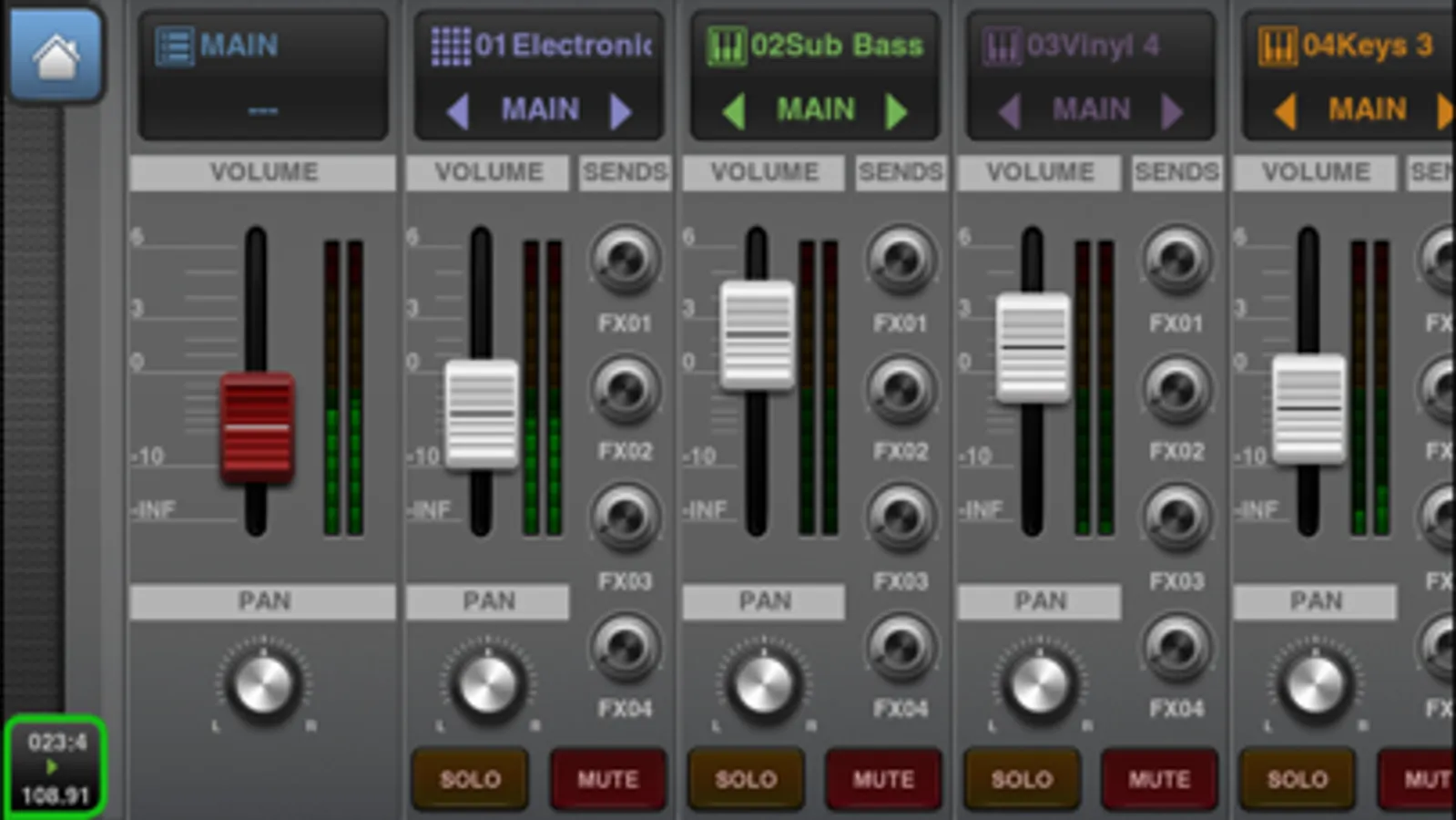This screenshot has height=820, width=1456.
Task: Click the 03Vinyl 4 pan knob
Action: [x=1040, y=683]
